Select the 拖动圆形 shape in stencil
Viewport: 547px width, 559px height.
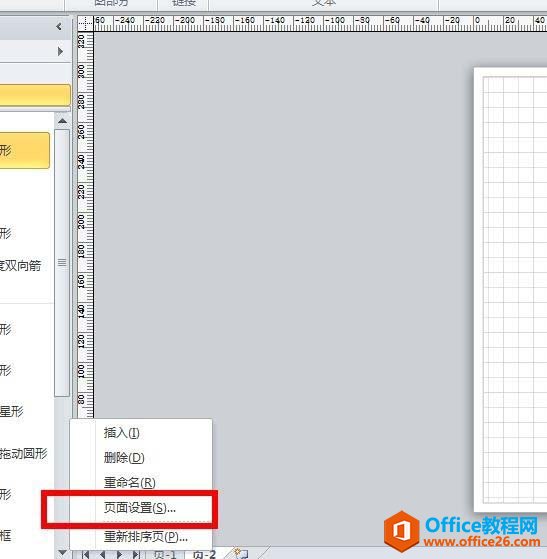coord(24,453)
